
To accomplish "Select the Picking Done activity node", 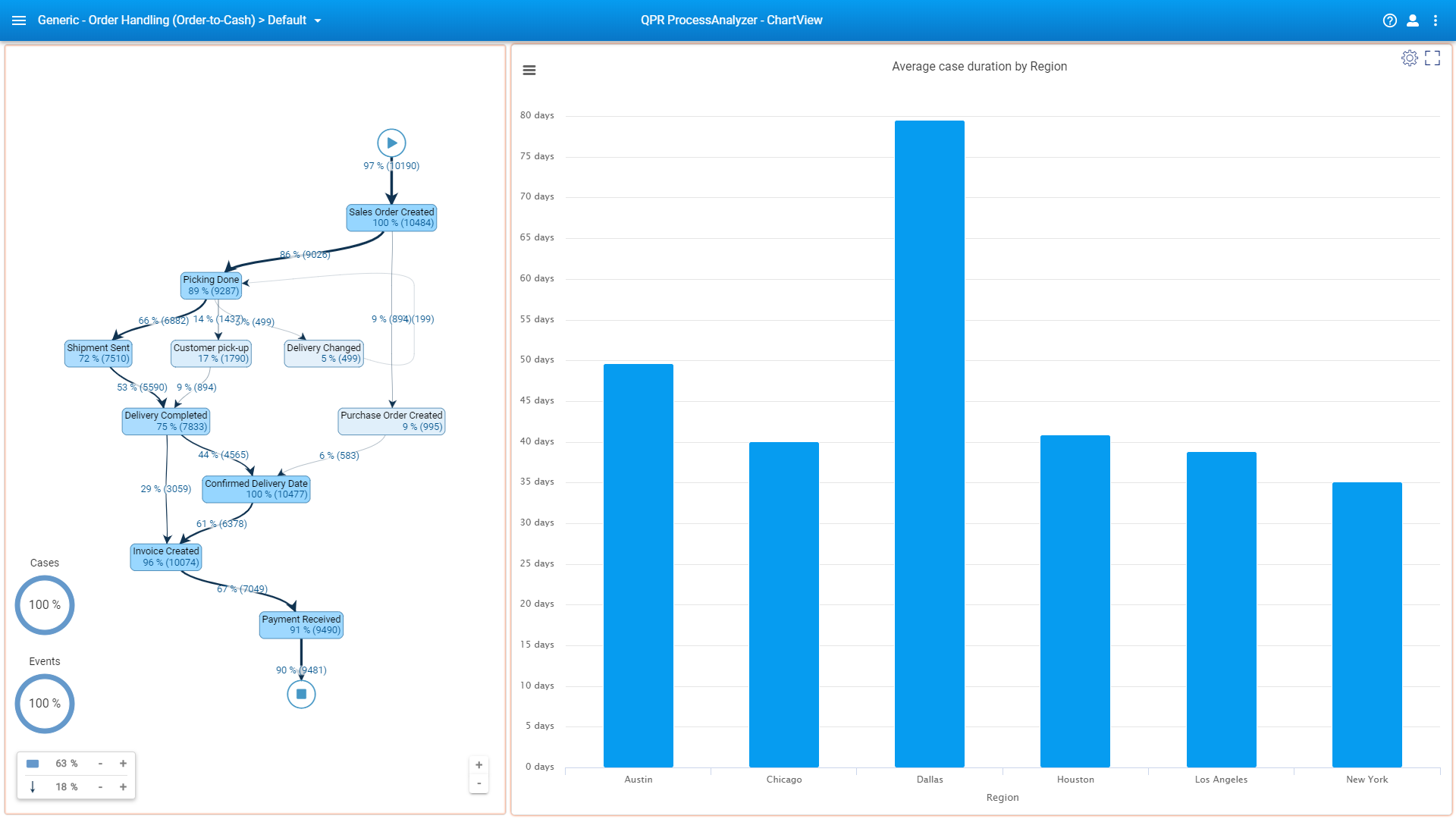I will 211,285.
